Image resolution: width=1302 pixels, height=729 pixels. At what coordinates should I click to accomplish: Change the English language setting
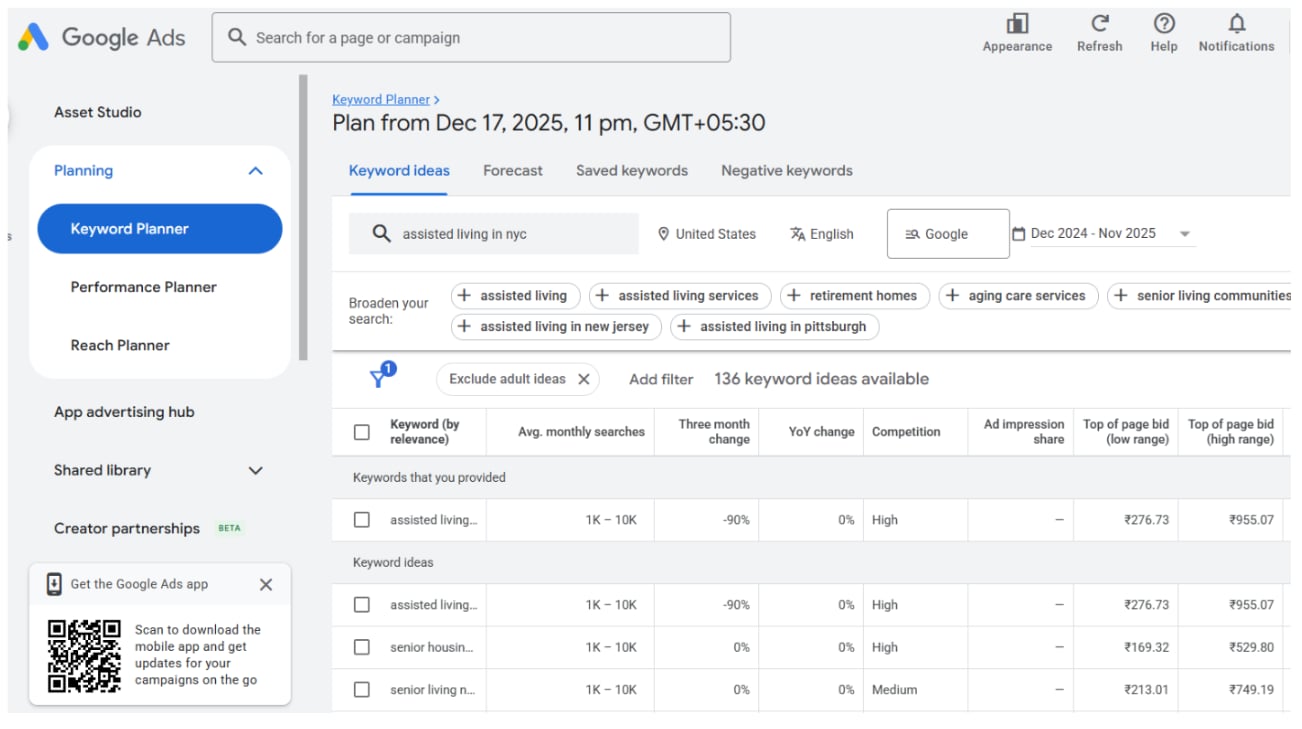point(822,234)
